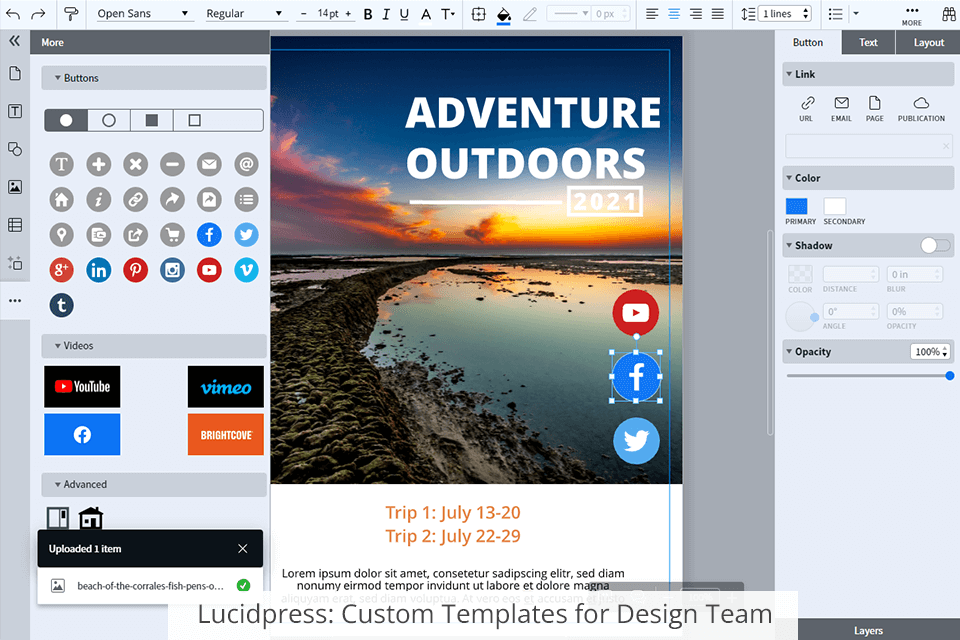Click the redo arrow in the toolbar
The height and width of the screenshot is (640, 960).
[38, 14]
